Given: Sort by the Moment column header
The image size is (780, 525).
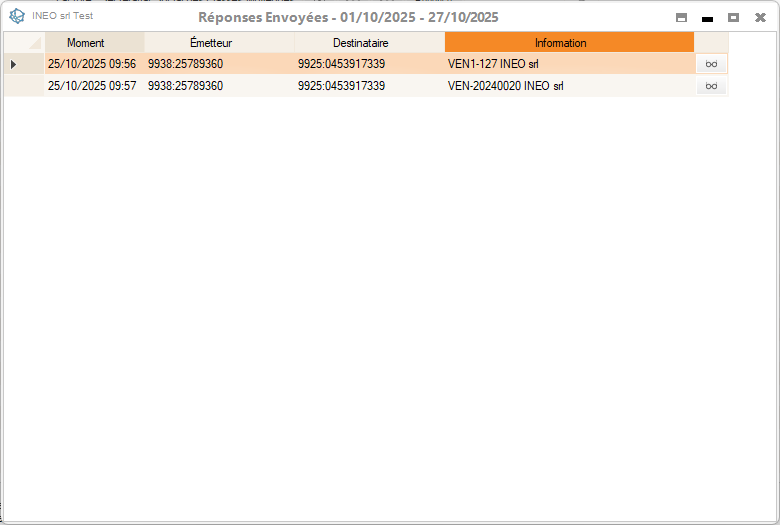Looking at the screenshot, I should [85, 43].
